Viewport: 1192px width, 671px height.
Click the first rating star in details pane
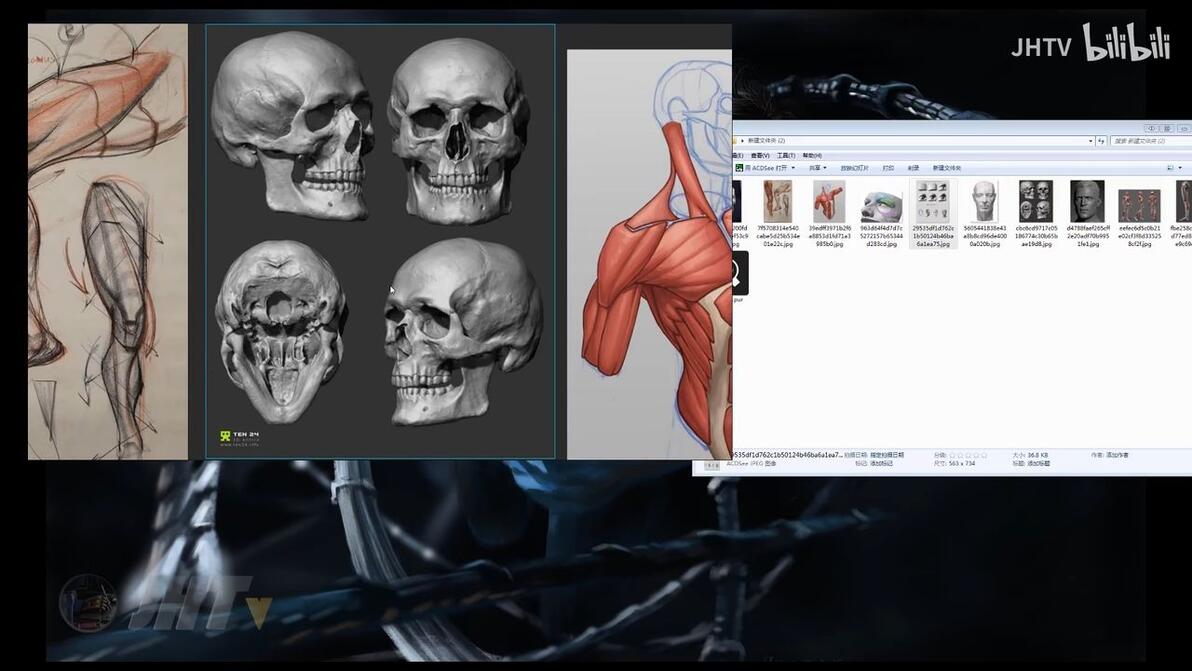point(952,455)
